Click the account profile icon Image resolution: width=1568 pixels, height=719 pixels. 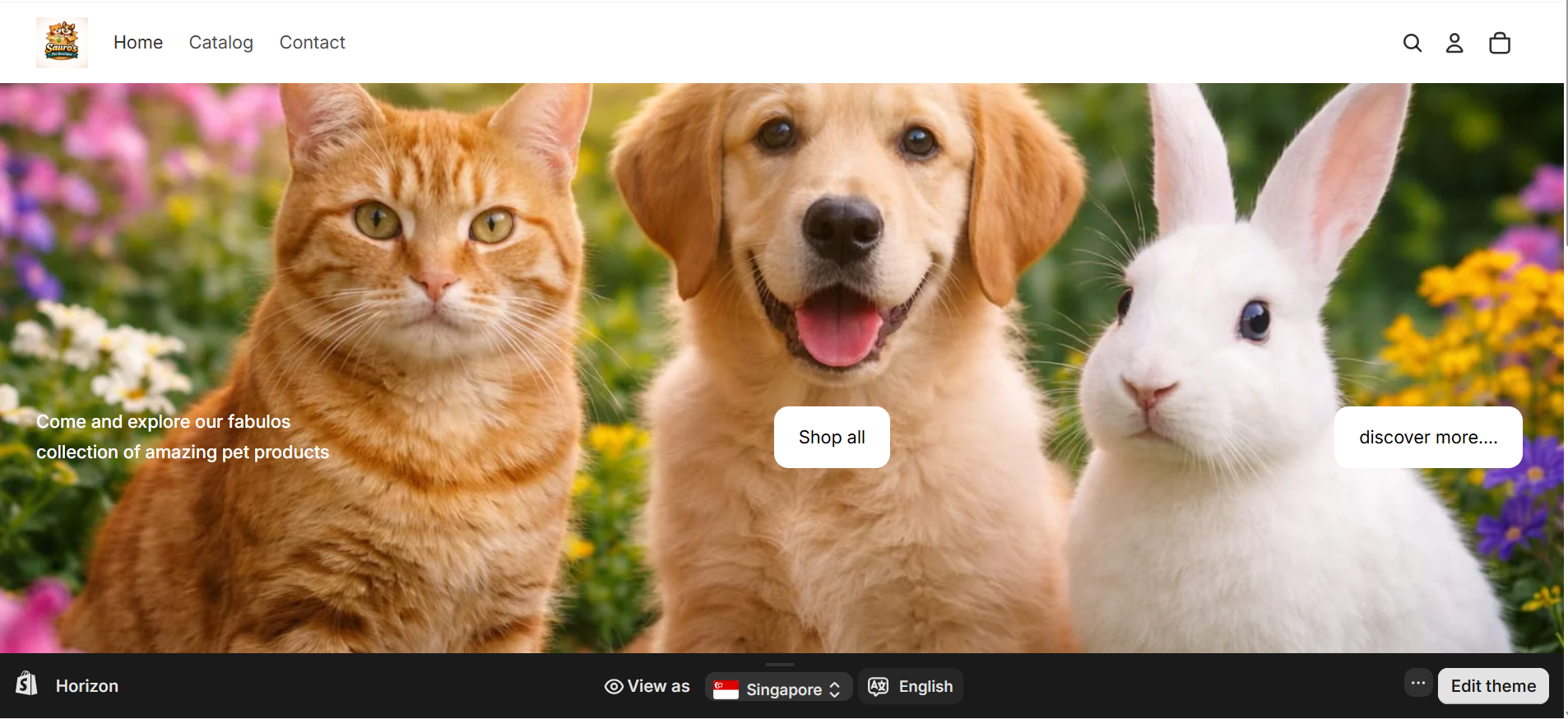coord(1454,43)
